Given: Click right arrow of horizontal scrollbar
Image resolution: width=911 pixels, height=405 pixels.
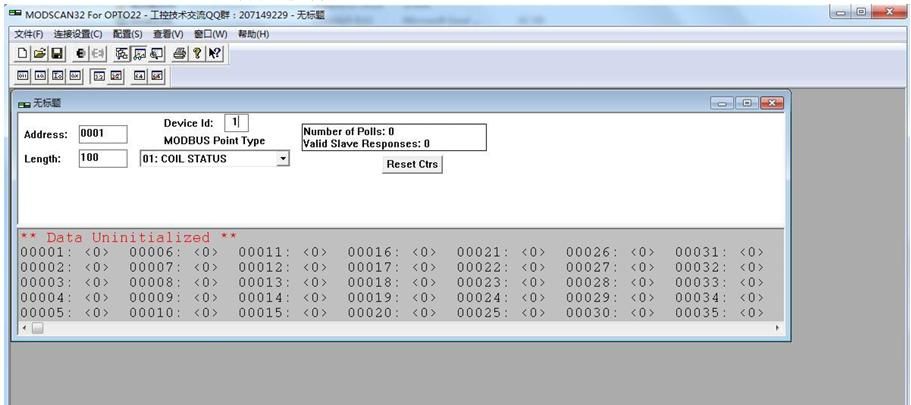Looking at the screenshot, I should 777,328.
